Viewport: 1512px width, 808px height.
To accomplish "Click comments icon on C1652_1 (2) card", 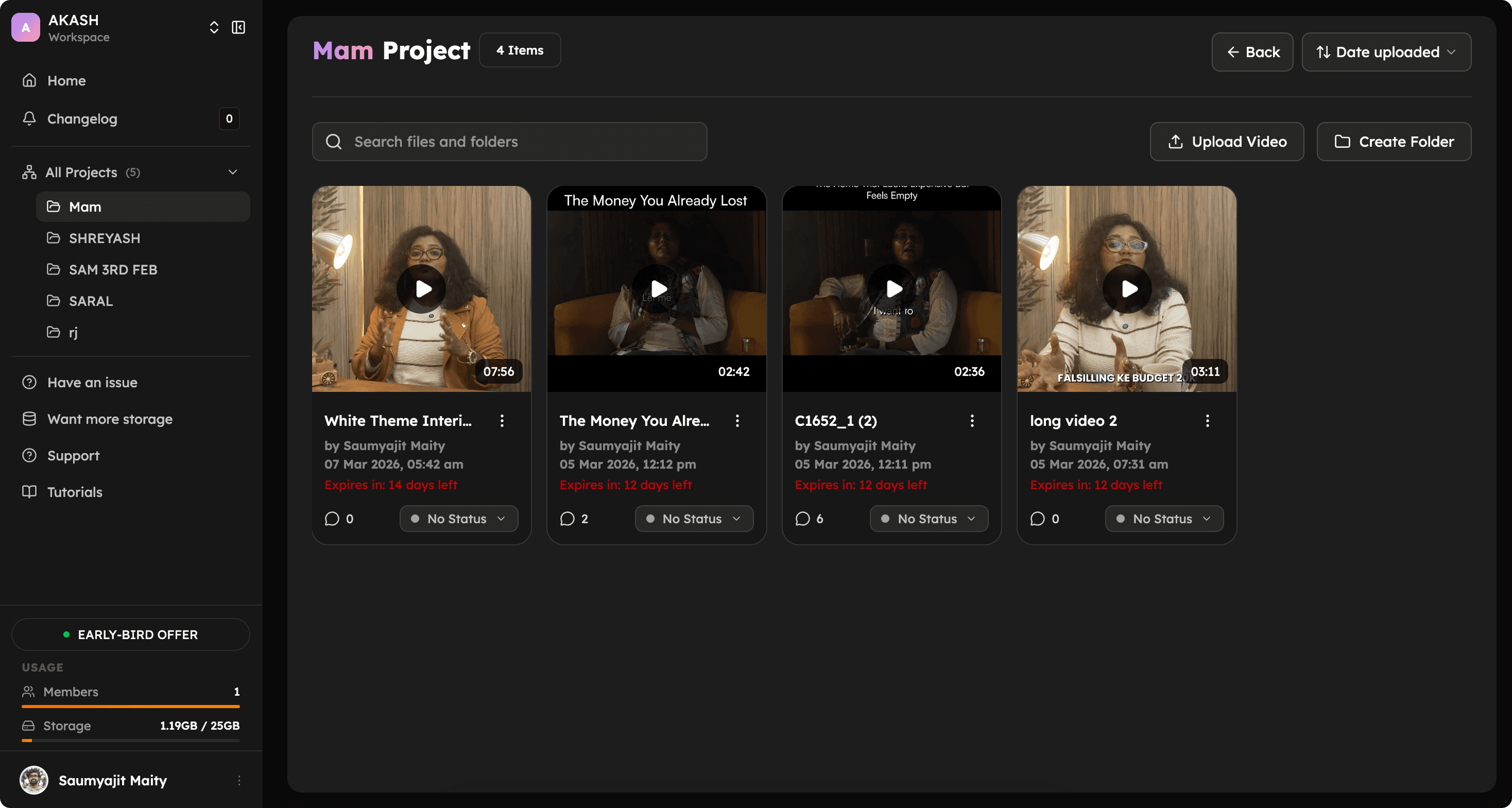I will click(802, 519).
